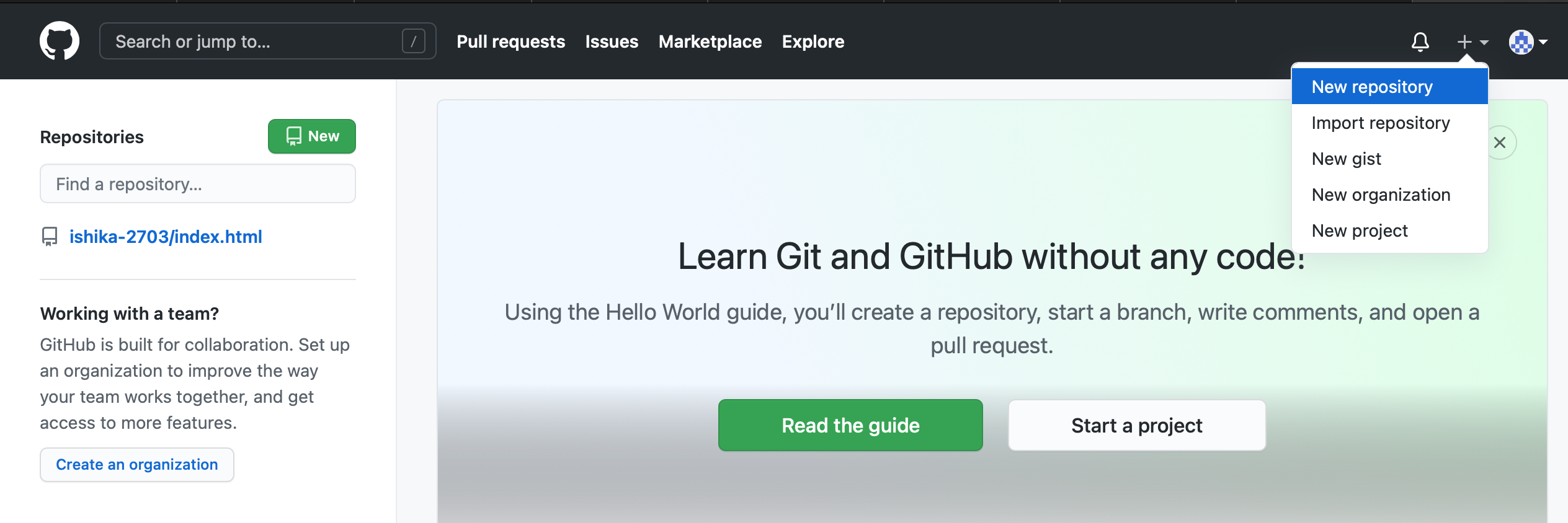Choose New organization in the menu
1568x523 pixels.
[1389, 195]
